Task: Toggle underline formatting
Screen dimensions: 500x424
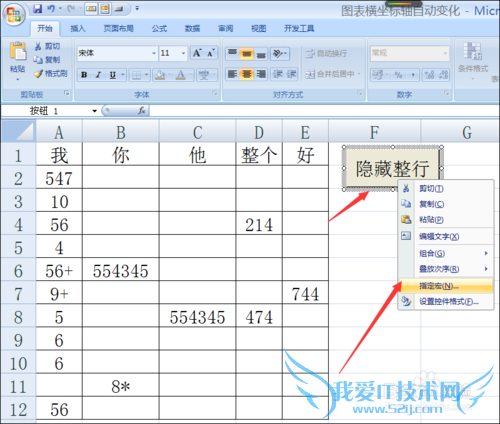Action: pos(113,75)
